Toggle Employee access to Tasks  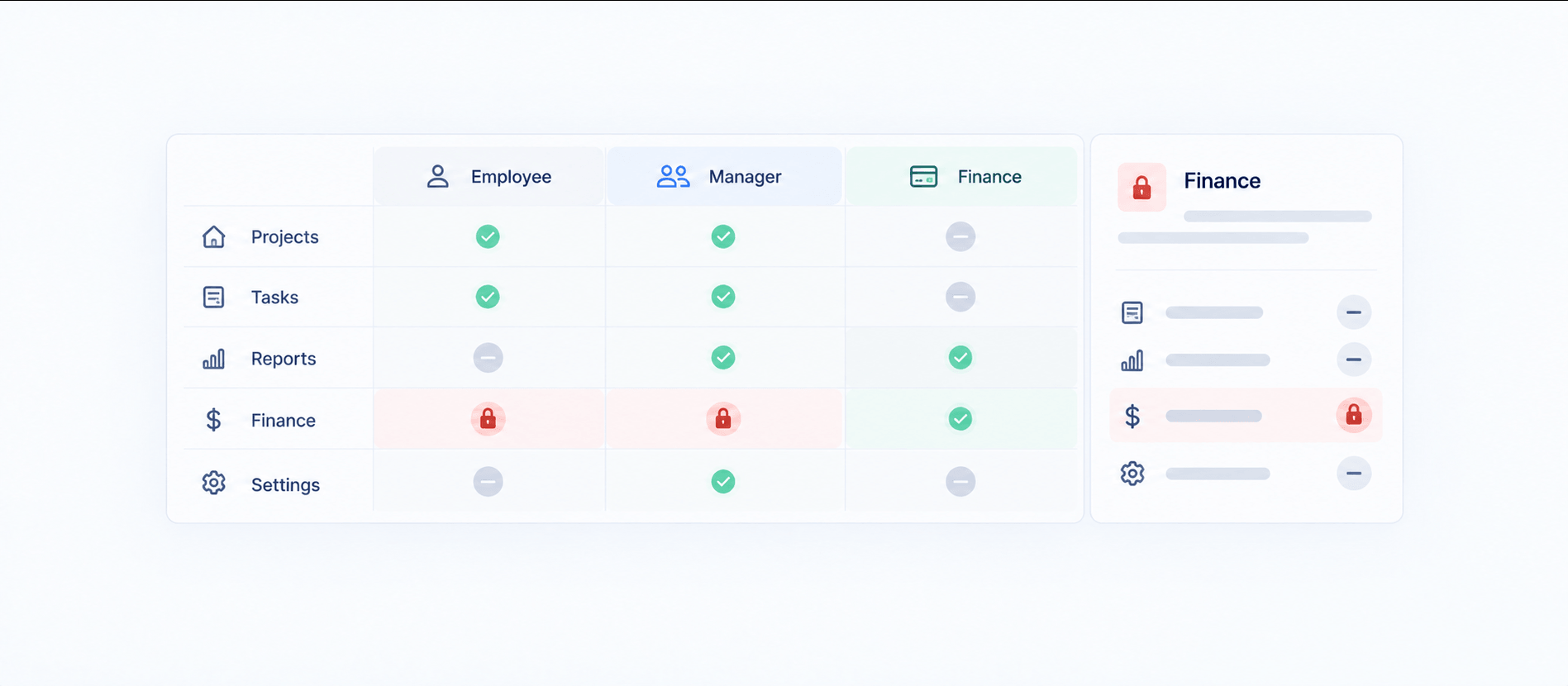coord(488,297)
